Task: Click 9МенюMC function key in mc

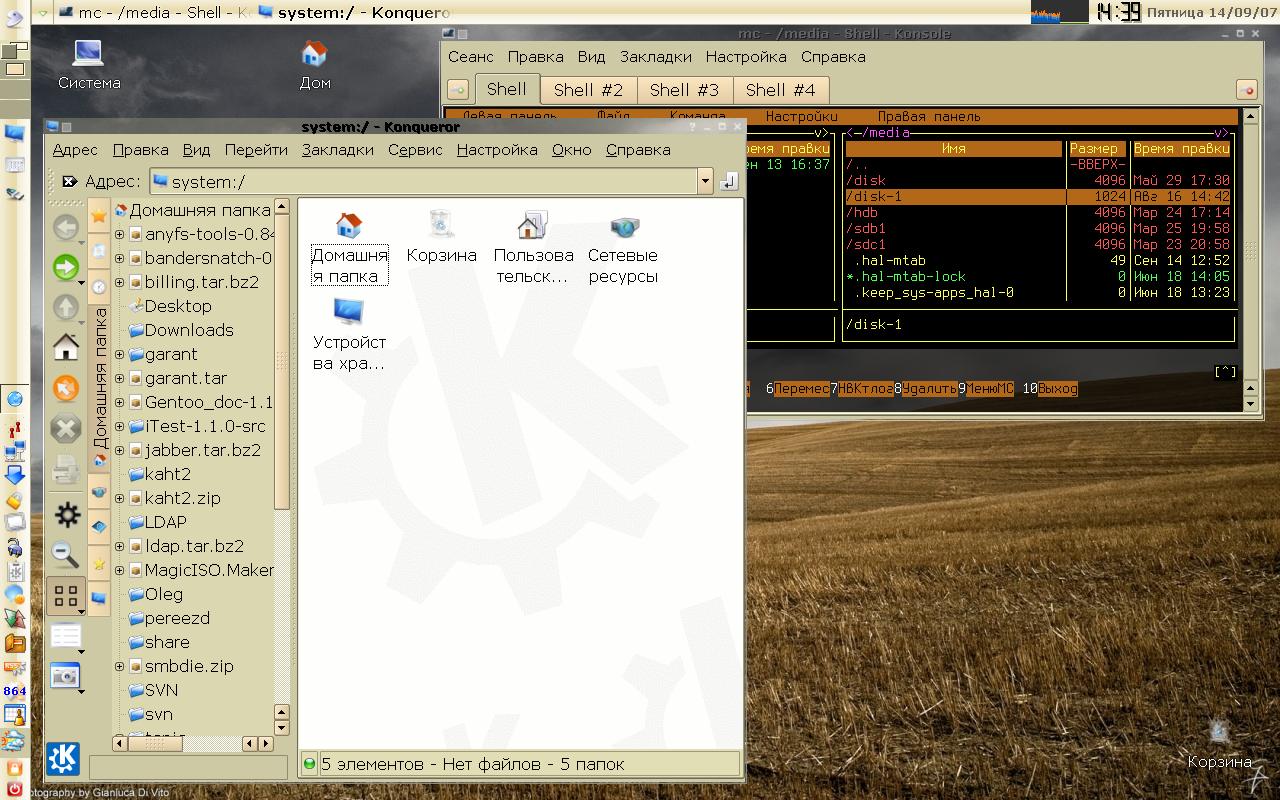Action: (986, 389)
